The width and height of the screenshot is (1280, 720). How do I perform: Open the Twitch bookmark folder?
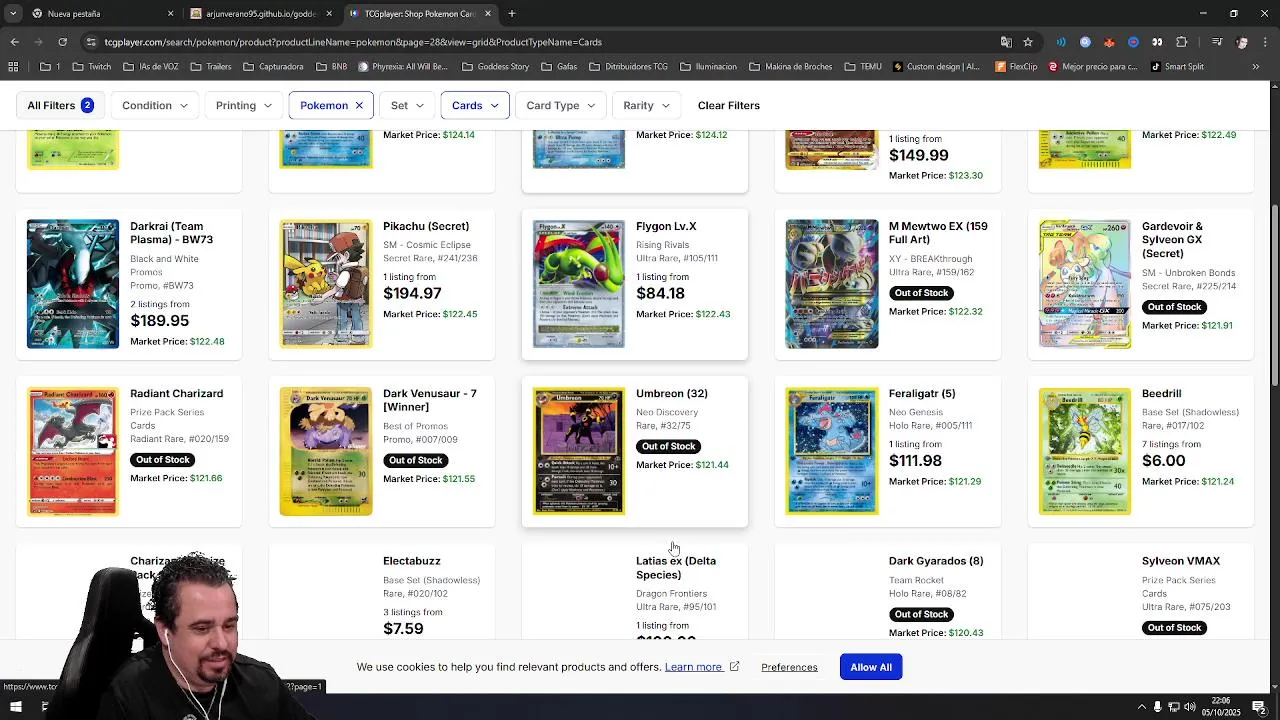click(92, 67)
